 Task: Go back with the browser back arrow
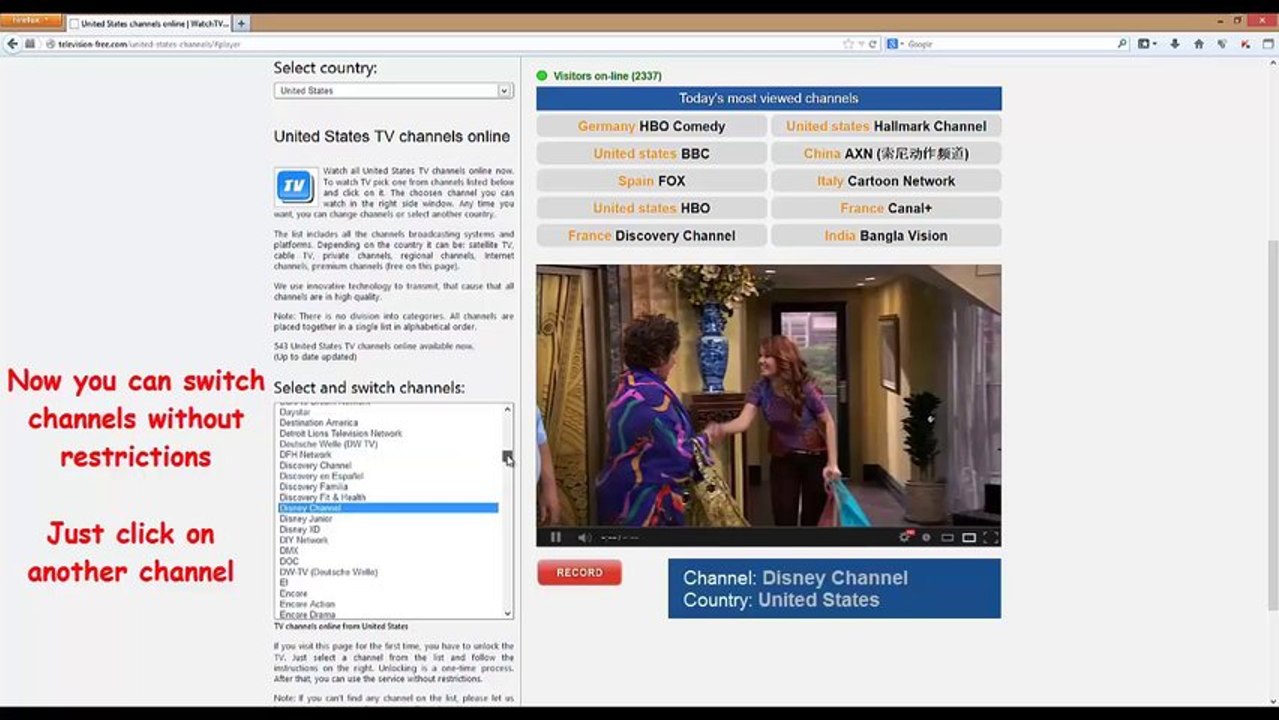[12, 44]
